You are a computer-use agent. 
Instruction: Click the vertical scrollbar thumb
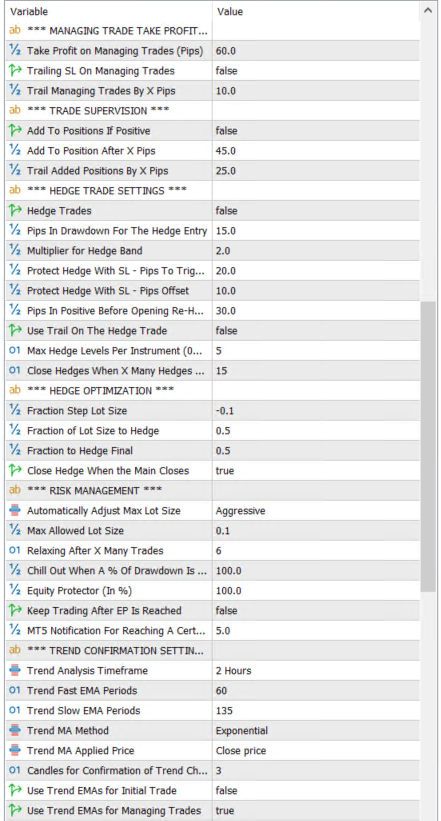[428, 446]
